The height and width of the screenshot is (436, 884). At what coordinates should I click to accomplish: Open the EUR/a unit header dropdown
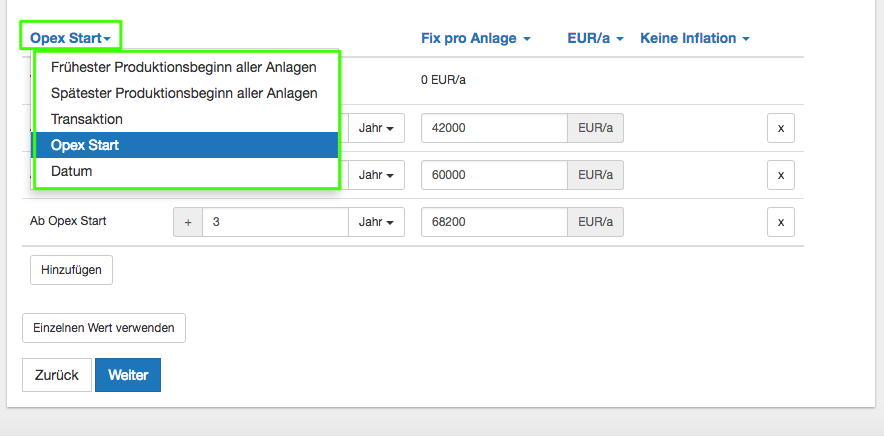point(595,38)
